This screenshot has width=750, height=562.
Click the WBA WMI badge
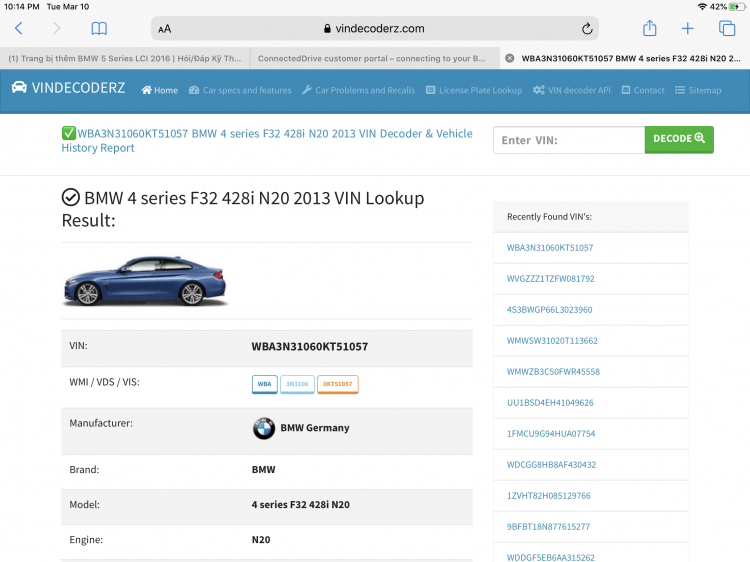click(265, 384)
